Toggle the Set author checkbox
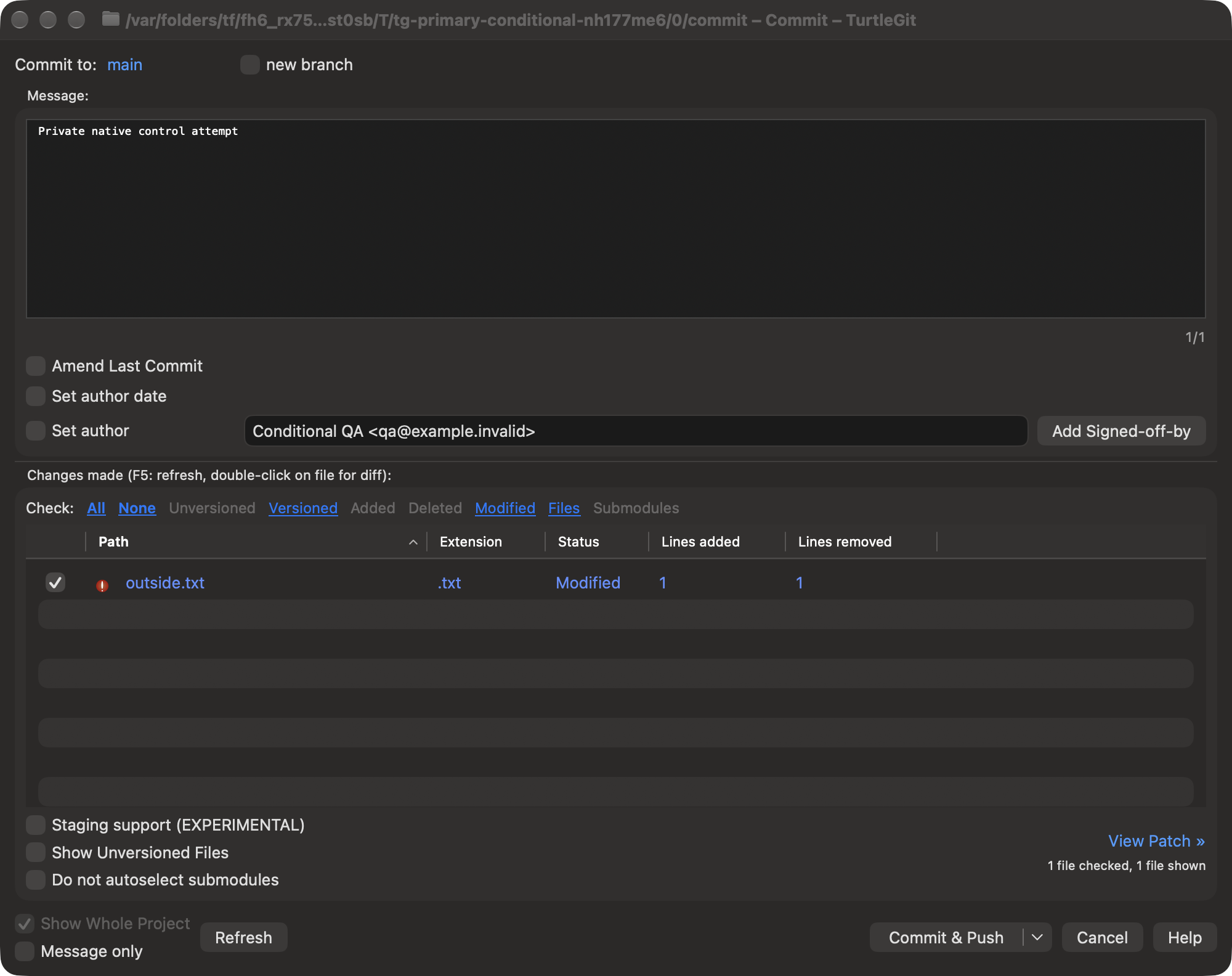Viewport: 1232px width, 976px height. click(x=36, y=431)
